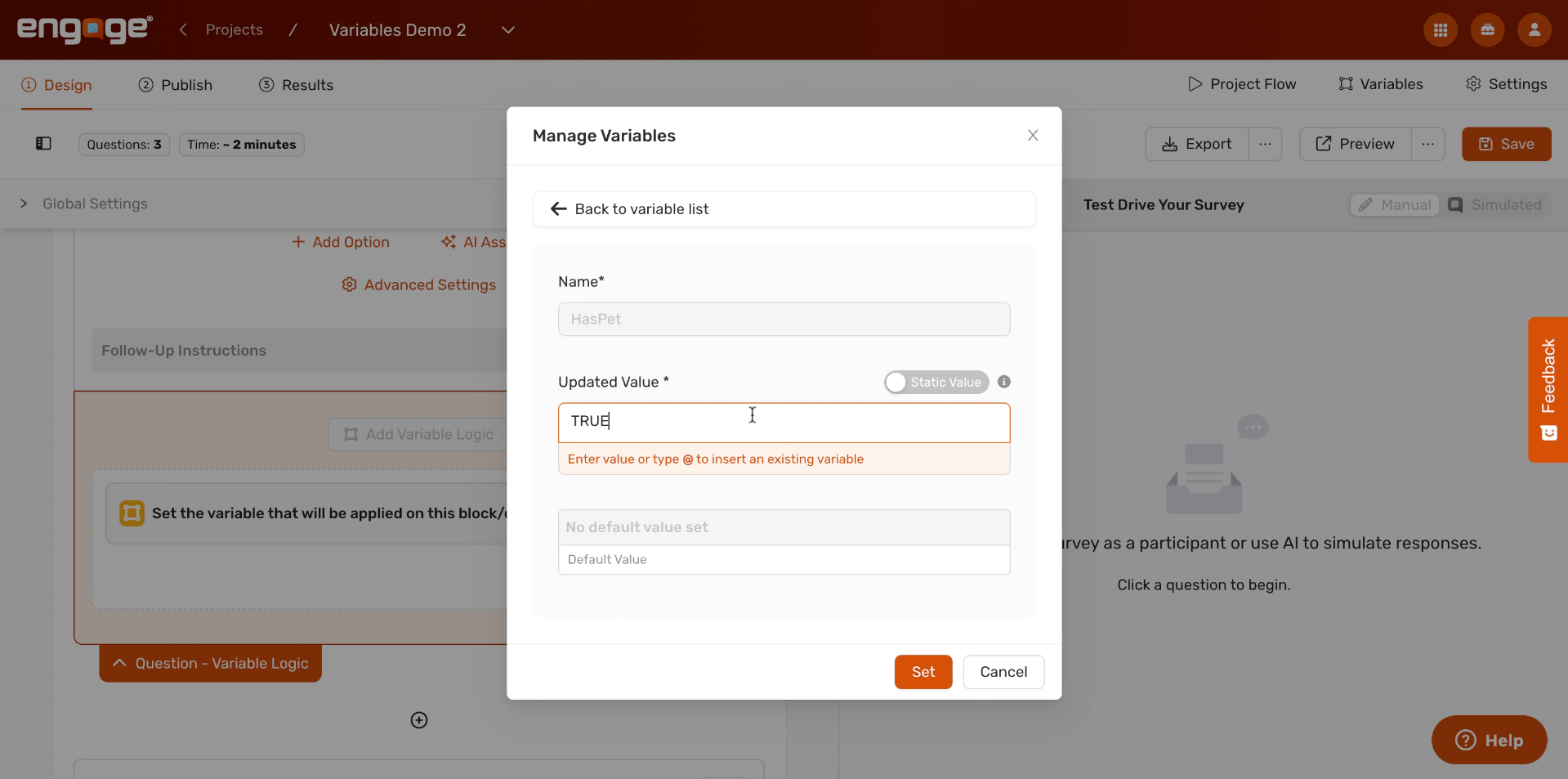
Task: Click the Follow-Up Instructions header
Action: tap(299, 351)
